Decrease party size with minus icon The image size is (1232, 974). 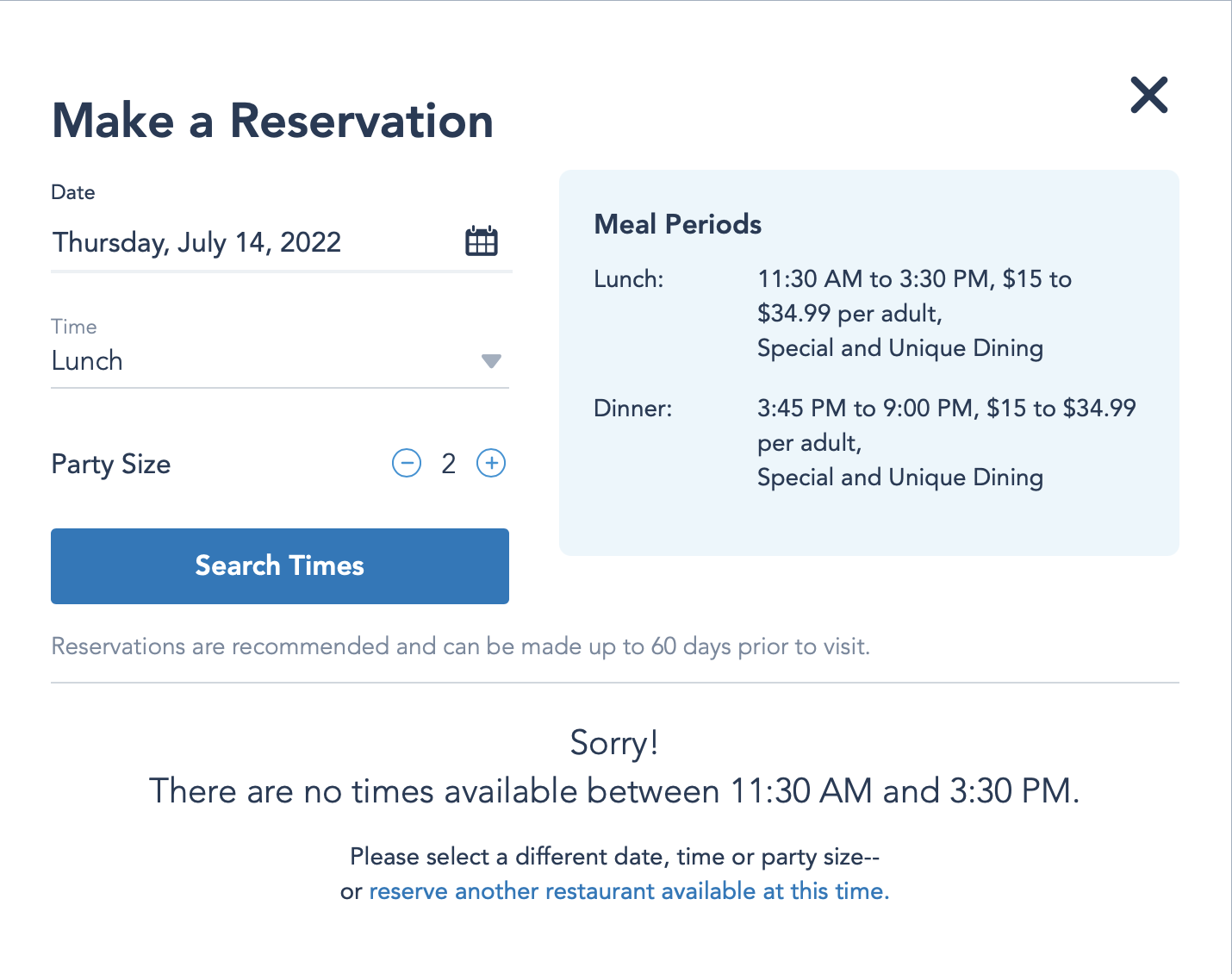click(x=407, y=464)
